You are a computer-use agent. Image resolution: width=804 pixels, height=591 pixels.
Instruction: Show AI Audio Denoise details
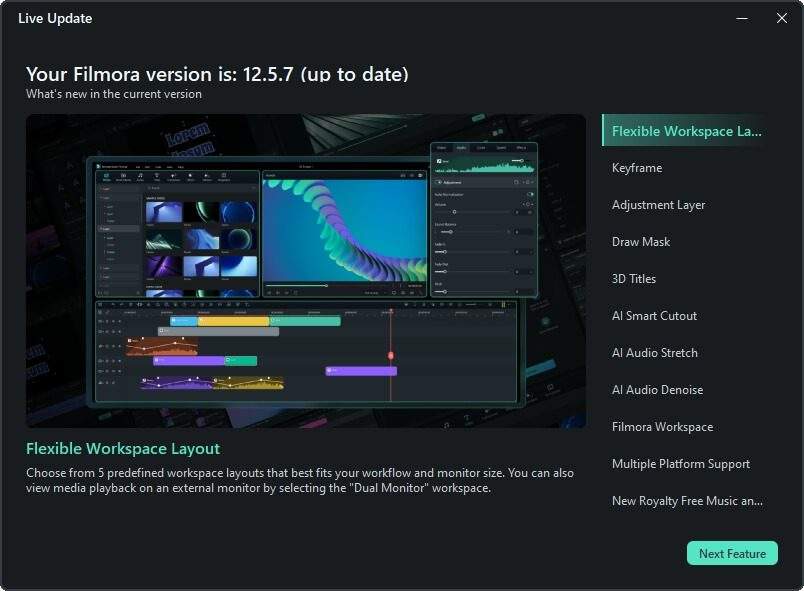pyautogui.click(x=657, y=390)
